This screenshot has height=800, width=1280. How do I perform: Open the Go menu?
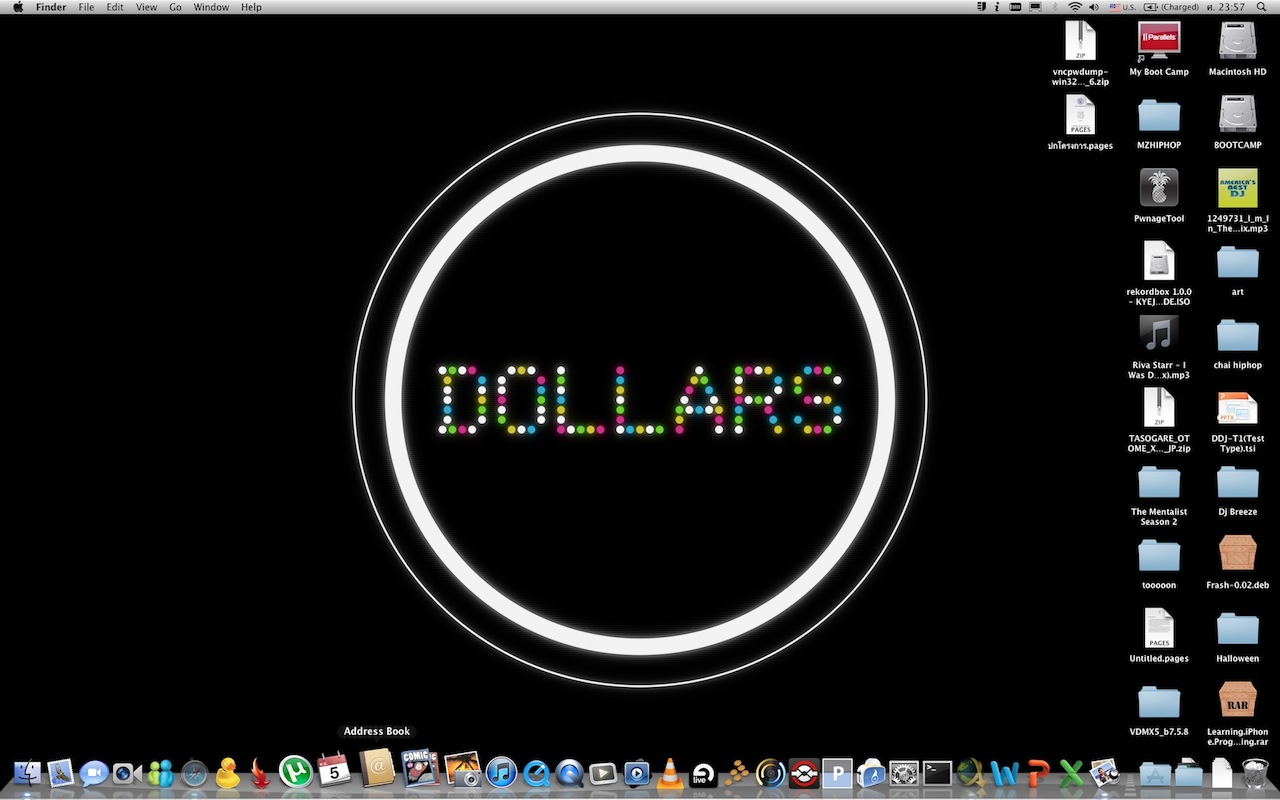point(175,7)
